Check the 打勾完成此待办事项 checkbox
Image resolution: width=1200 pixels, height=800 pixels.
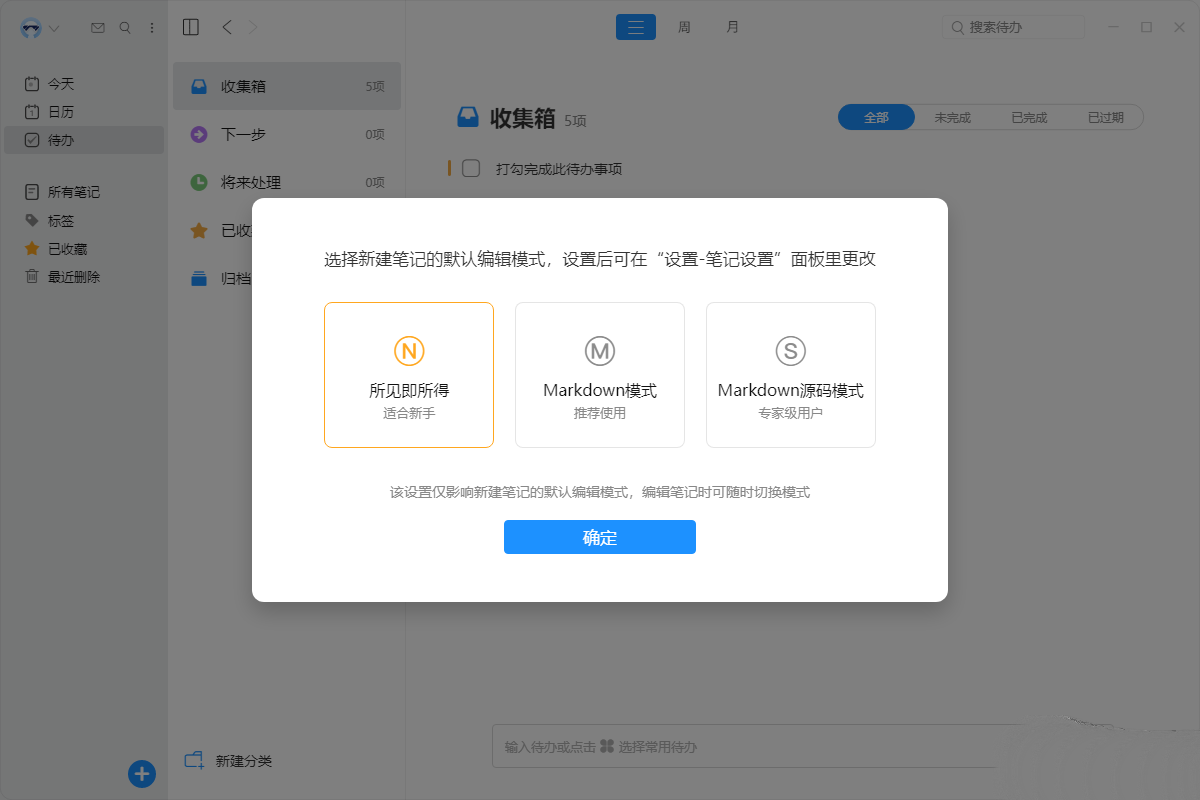pos(471,168)
